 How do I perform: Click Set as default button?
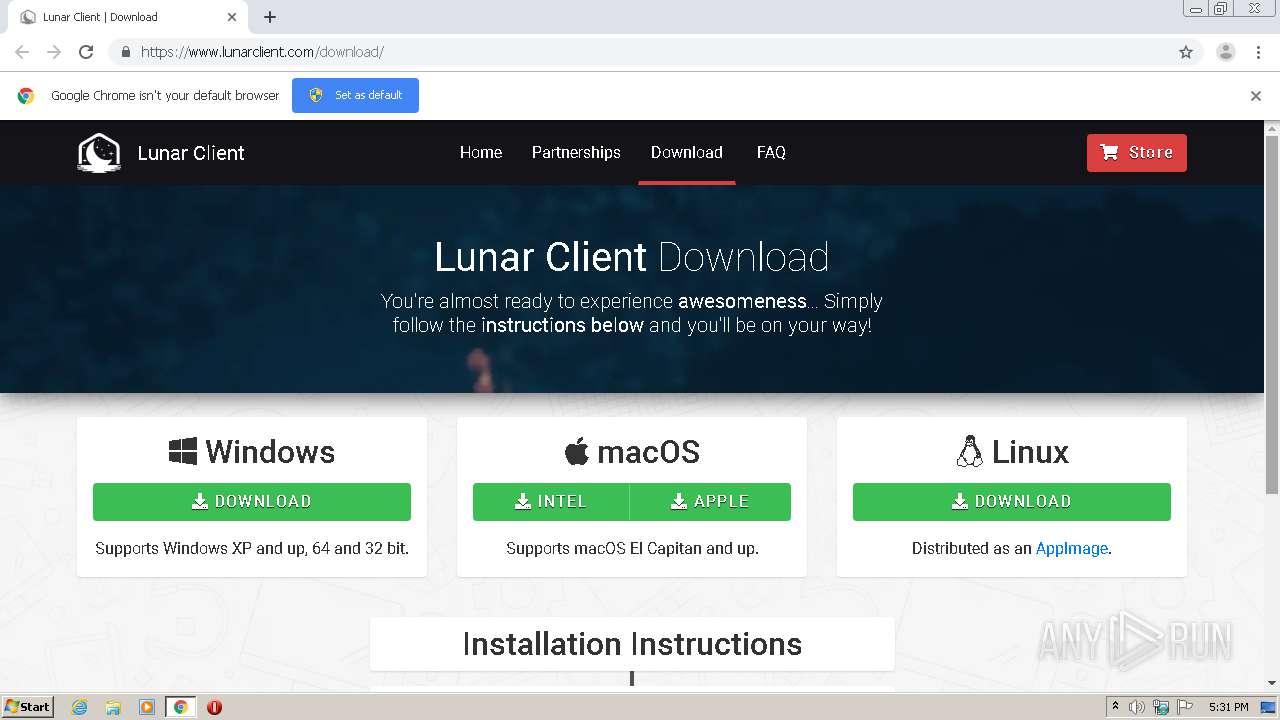point(355,95)
